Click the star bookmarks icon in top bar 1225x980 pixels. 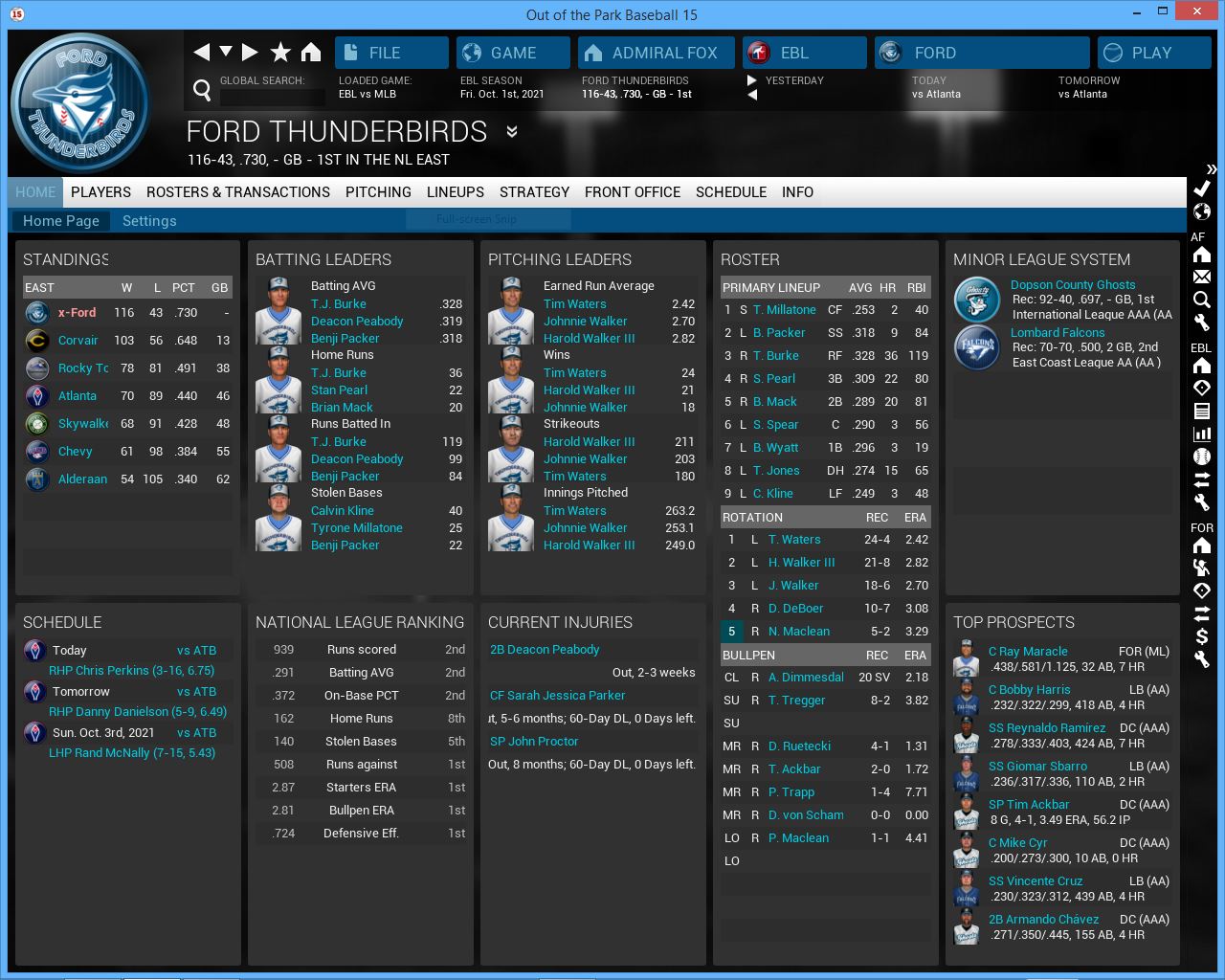[x=280, y=53]
